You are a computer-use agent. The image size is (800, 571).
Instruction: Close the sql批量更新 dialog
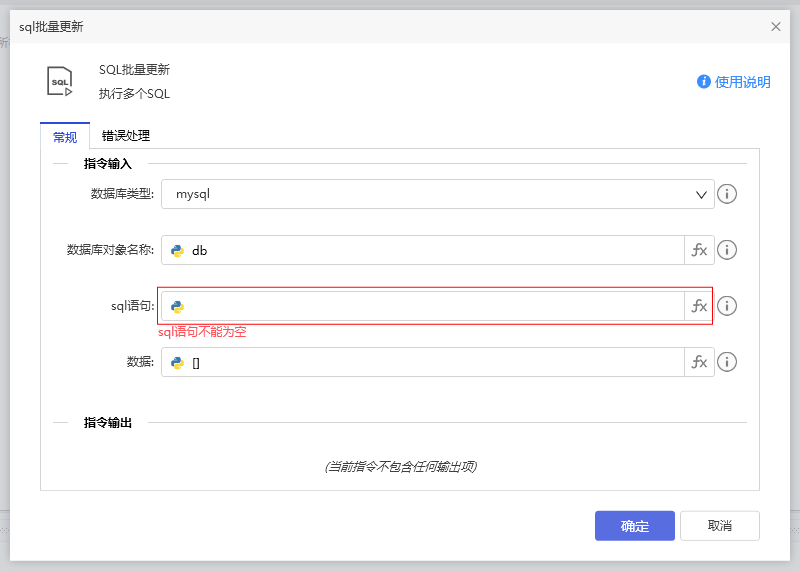pyautogui.click(x=776, y=26)
